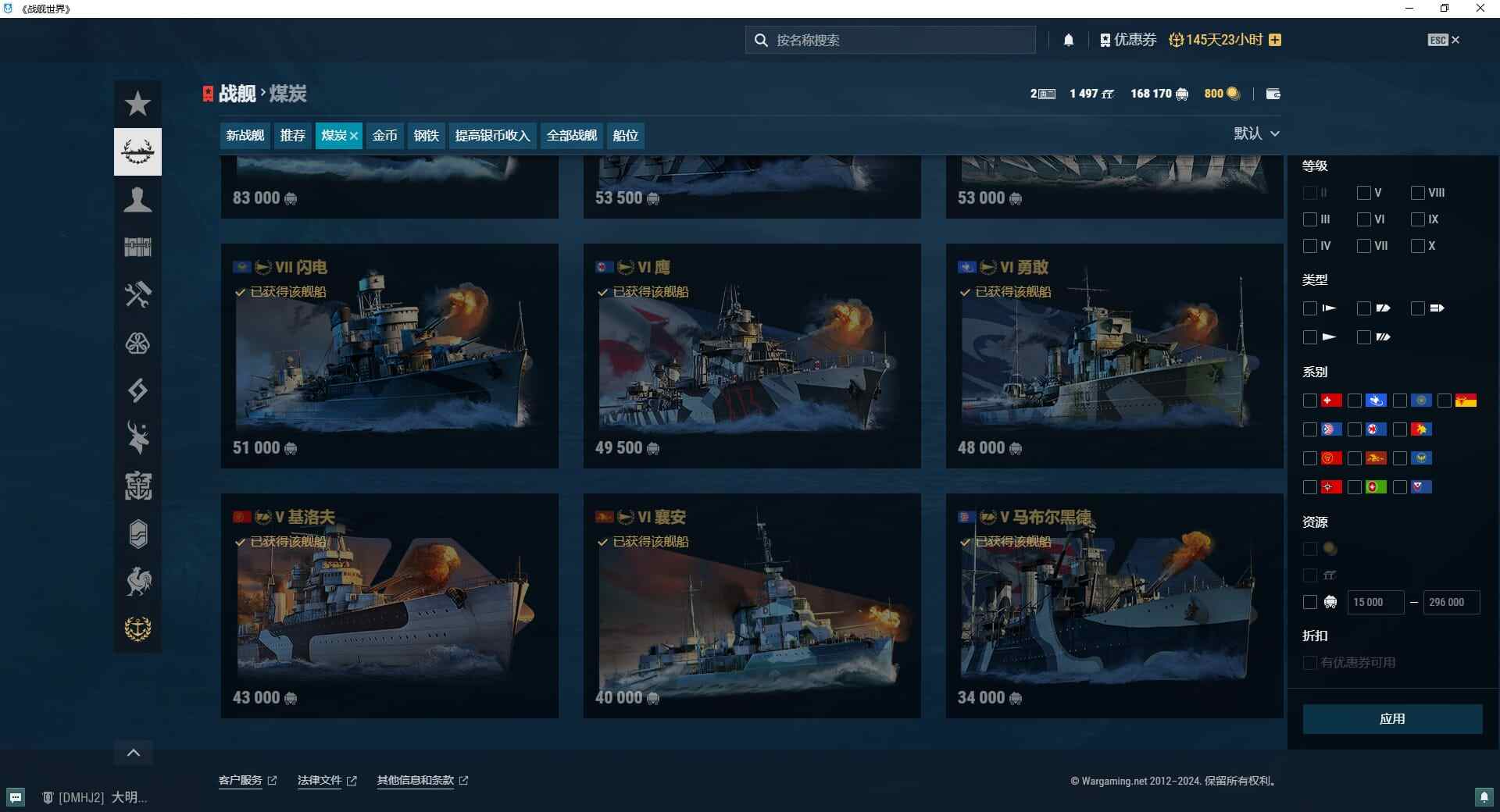Switch to the 全部战舰 tab
The height and width of the screenshot is (812, 1500).
571,135
